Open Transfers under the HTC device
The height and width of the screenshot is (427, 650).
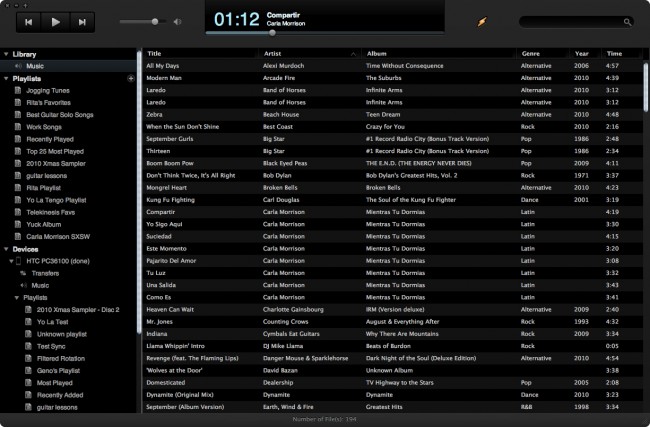[x=45, y=273]
